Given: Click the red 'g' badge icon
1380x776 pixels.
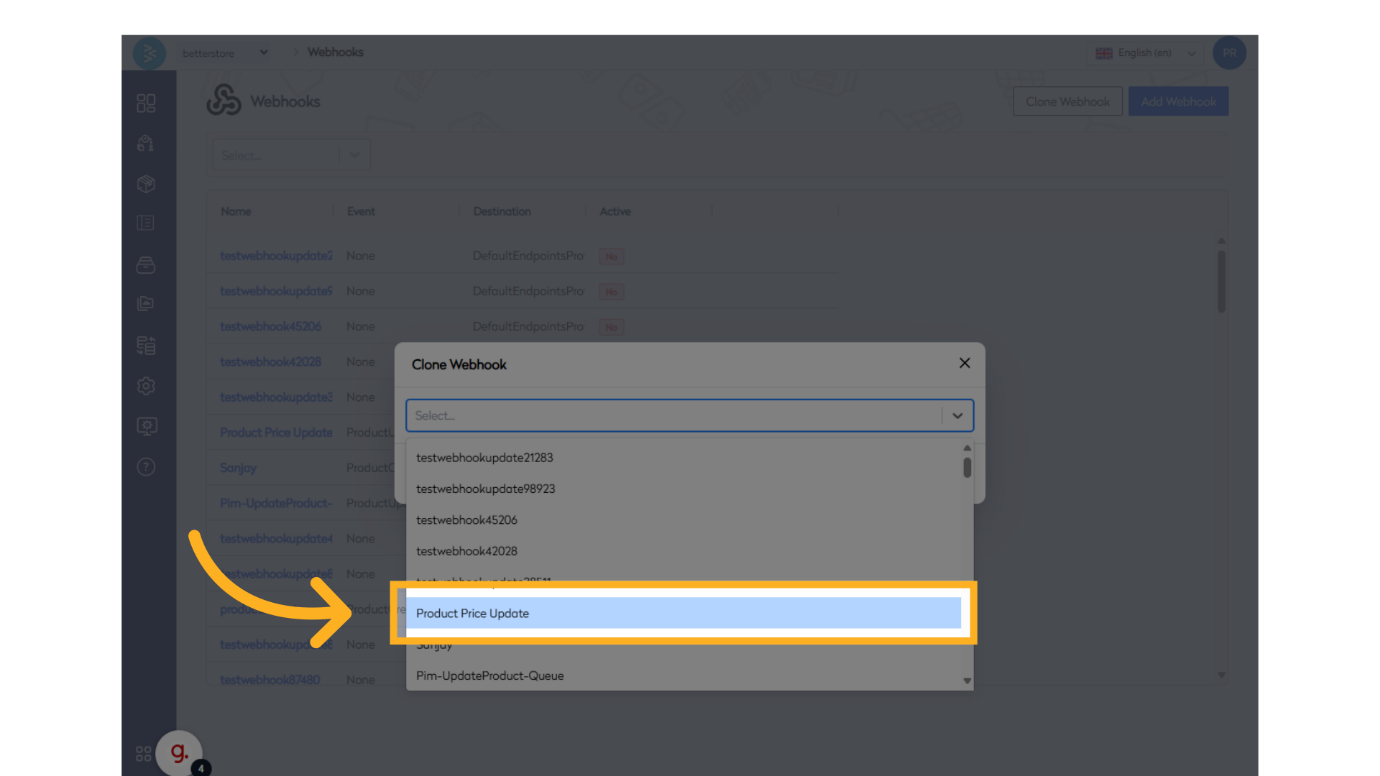Looking at the screenshot, I should pyautogui.click(x=179, y=753).
